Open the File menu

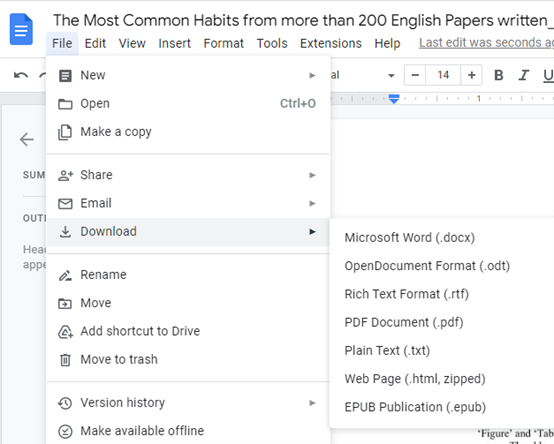(x=62, y=43)
